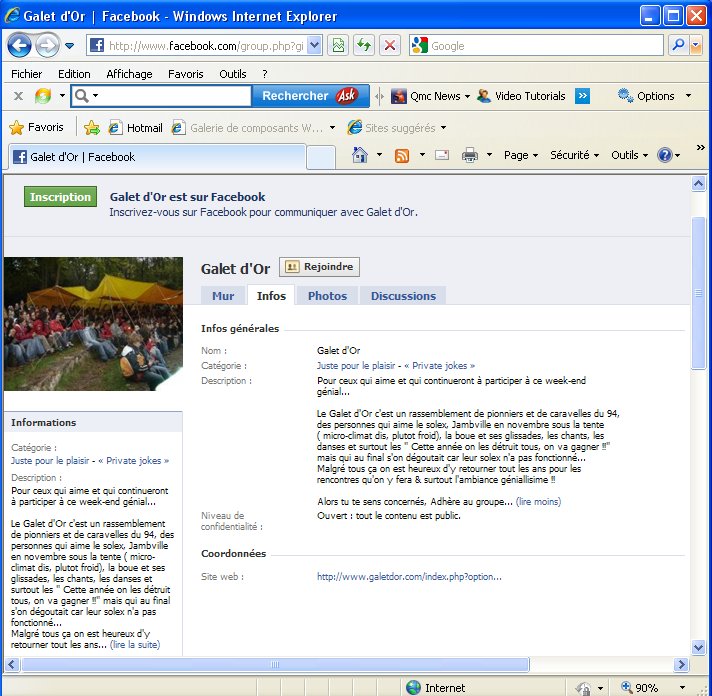712x696 pixels.
Task: Click the Rechercher Ask button
Action: 311,96
